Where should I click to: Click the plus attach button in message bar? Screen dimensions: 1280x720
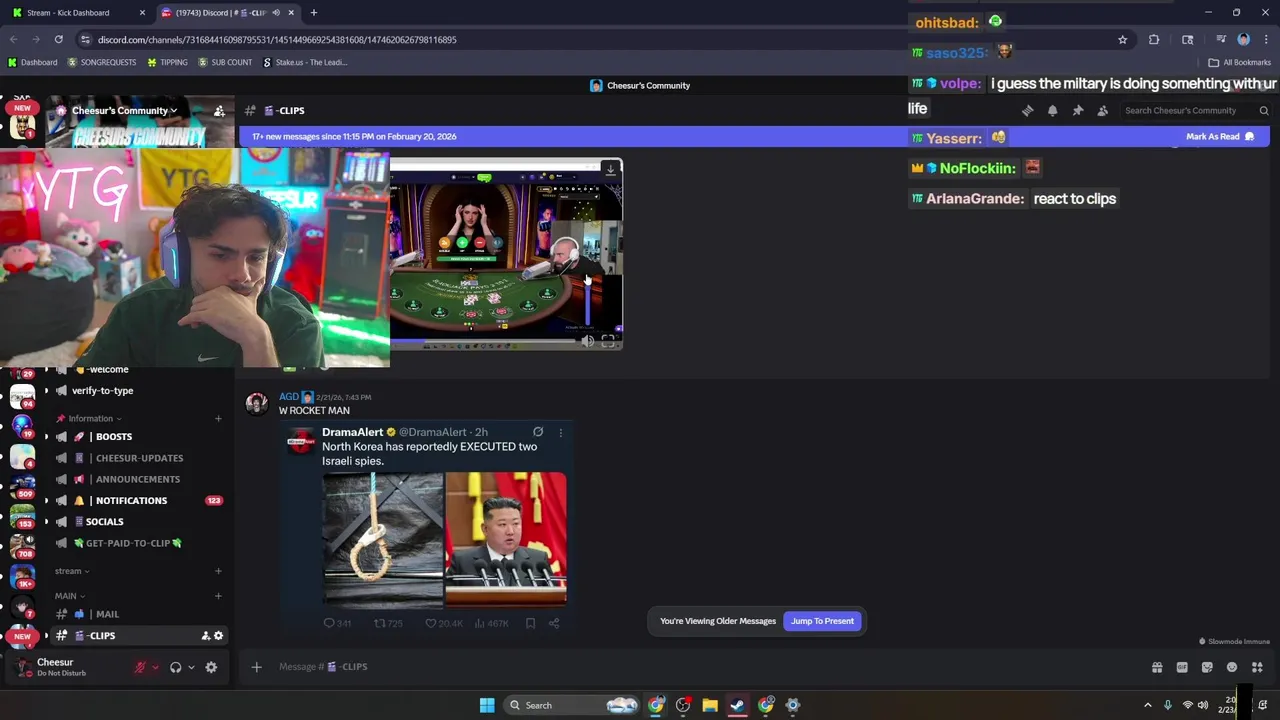click(x=256, y=667)
